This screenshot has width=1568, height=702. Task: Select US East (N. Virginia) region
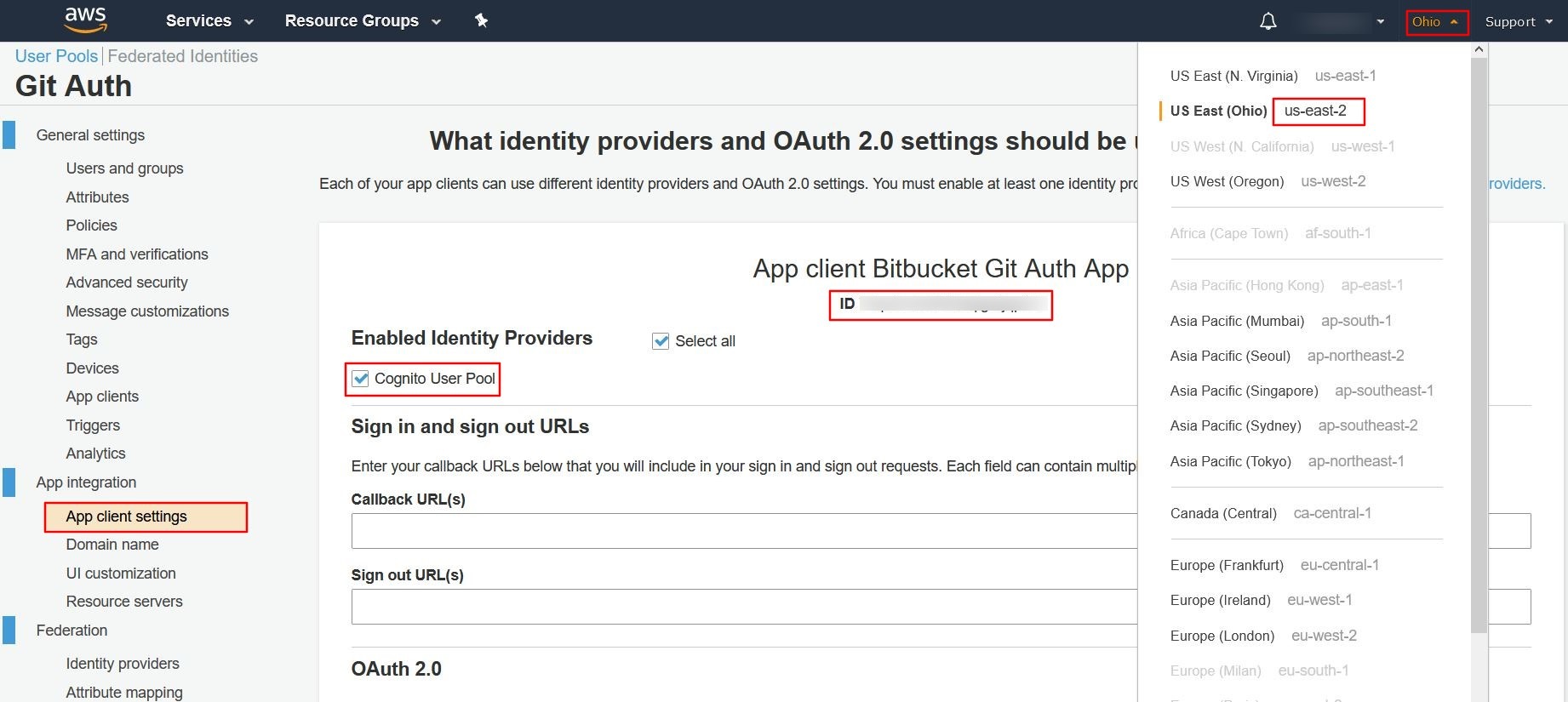[1233, 76]
